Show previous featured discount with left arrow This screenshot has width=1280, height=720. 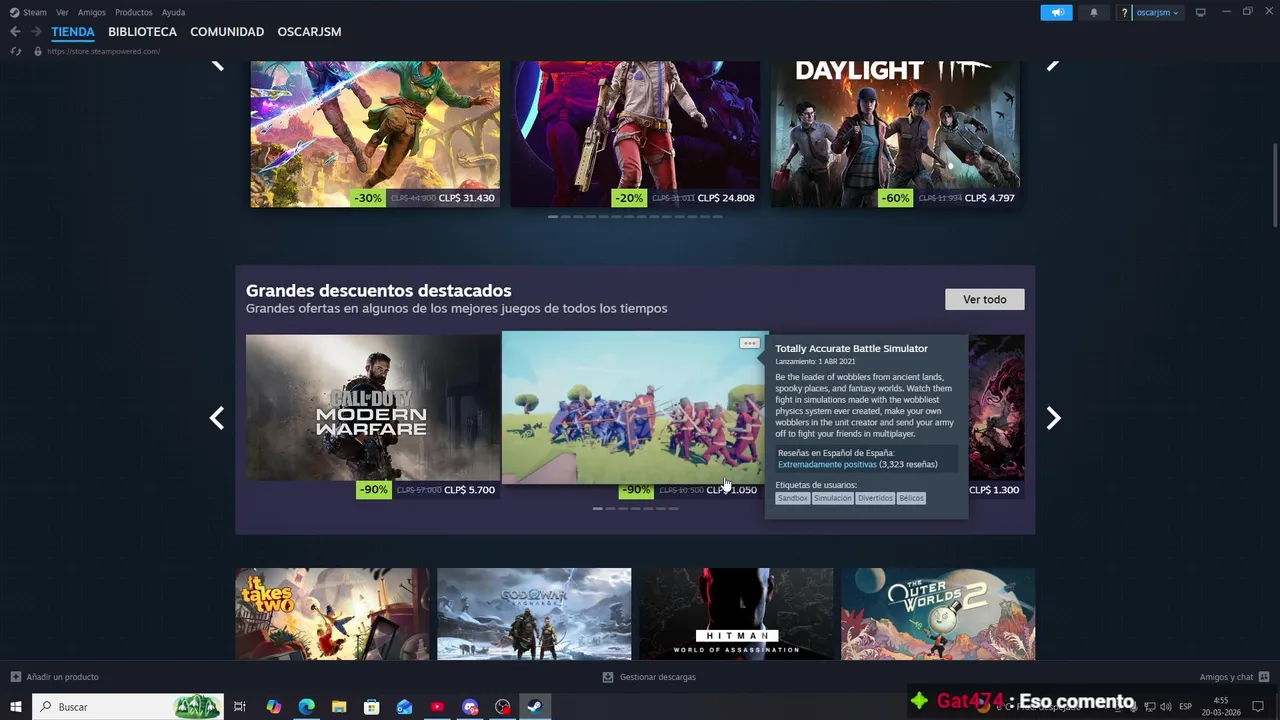(x=217, y=418)
